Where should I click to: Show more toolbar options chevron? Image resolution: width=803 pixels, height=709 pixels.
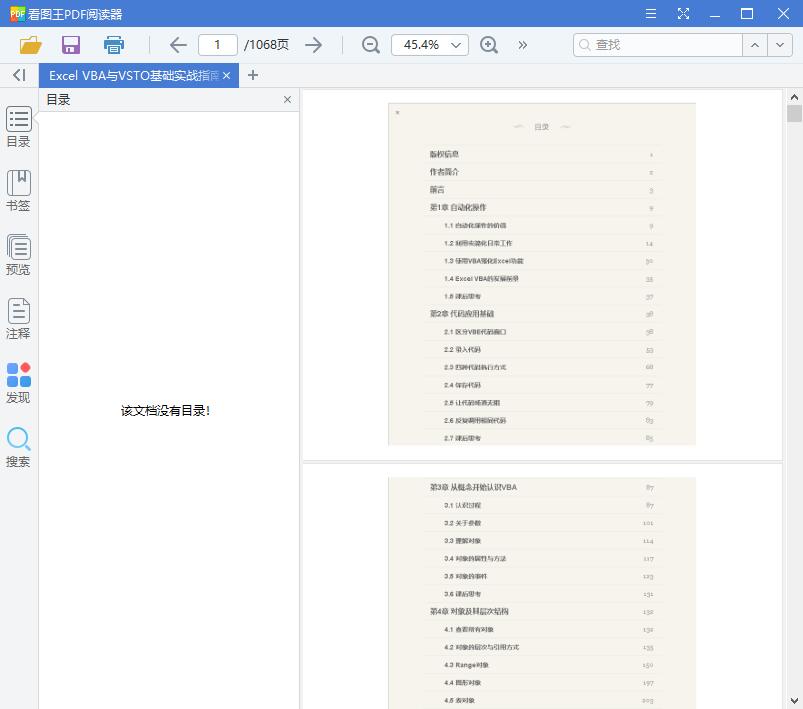pos(522,45)
